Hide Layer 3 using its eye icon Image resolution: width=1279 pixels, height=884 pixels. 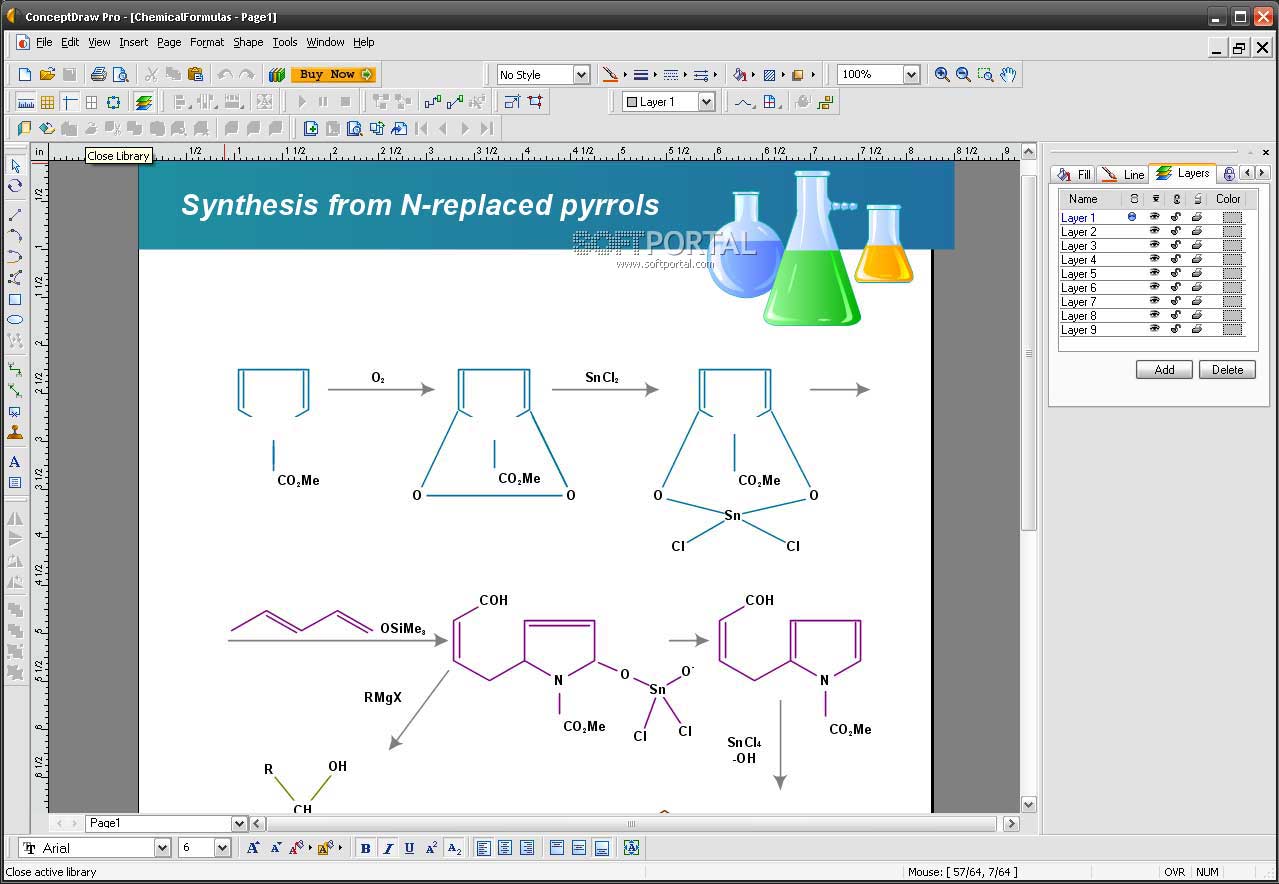[x=1154, y=246]
